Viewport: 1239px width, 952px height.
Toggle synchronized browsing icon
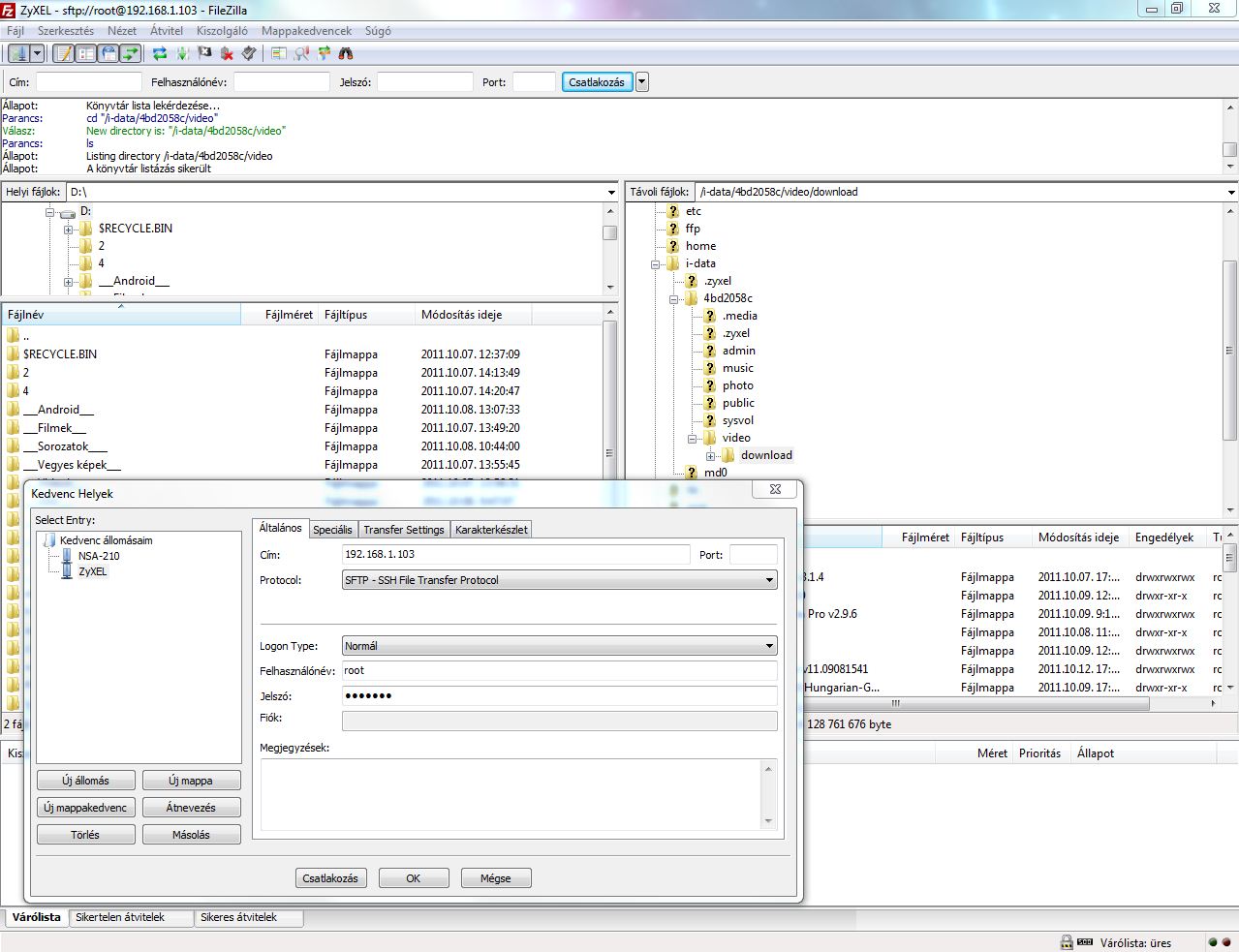coord(324,54)
